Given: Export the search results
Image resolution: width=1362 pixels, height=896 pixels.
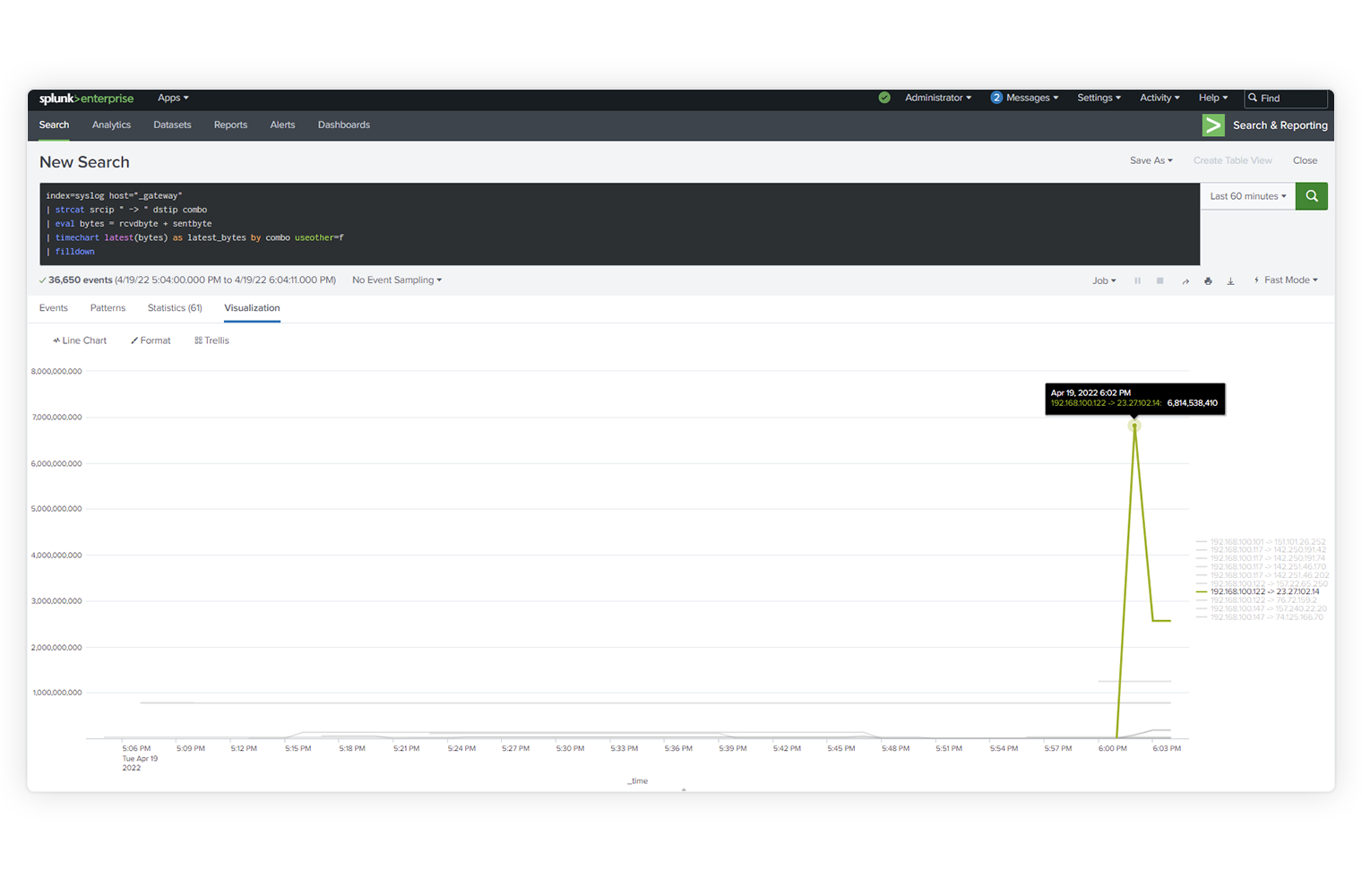Looking at the screenshot, I should click(1230, 280).
